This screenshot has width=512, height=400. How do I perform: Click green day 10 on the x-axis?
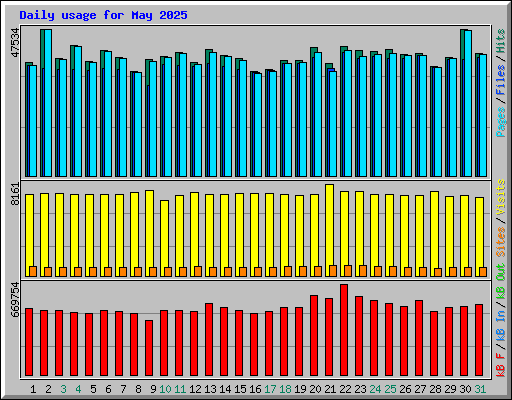[x=165, y=389]
